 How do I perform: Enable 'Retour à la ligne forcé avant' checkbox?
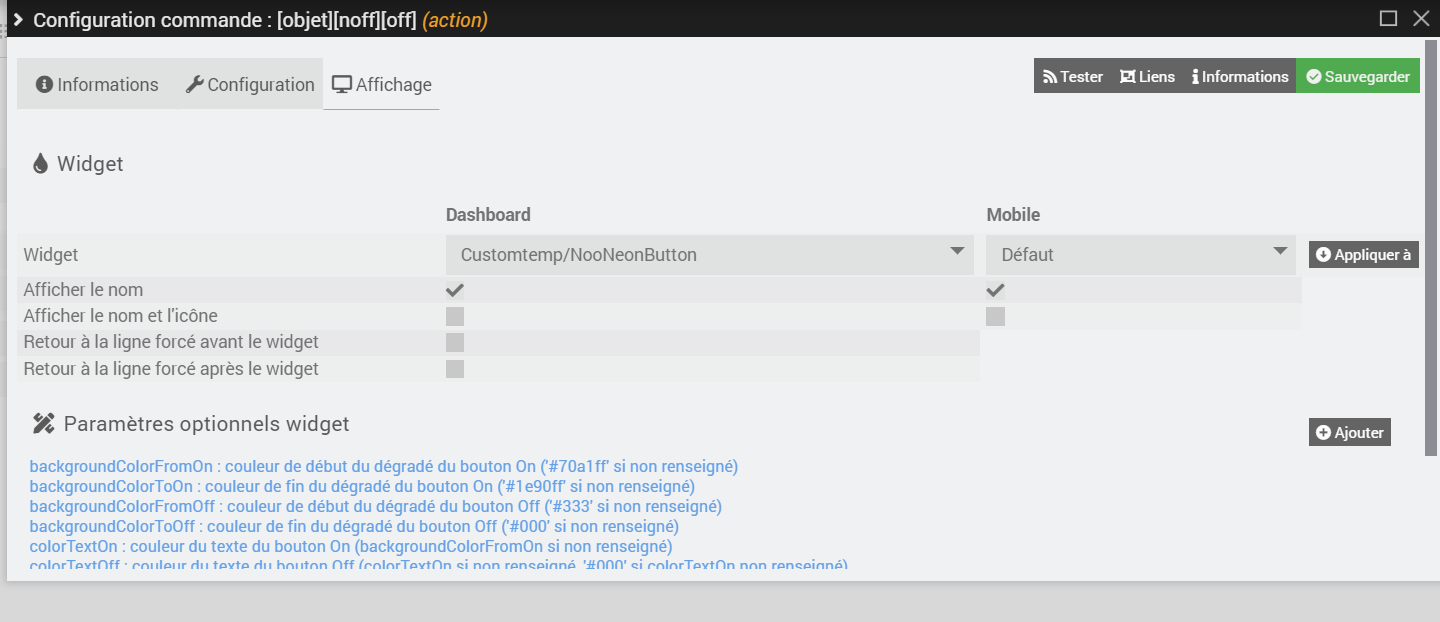[x=455, y=342]
